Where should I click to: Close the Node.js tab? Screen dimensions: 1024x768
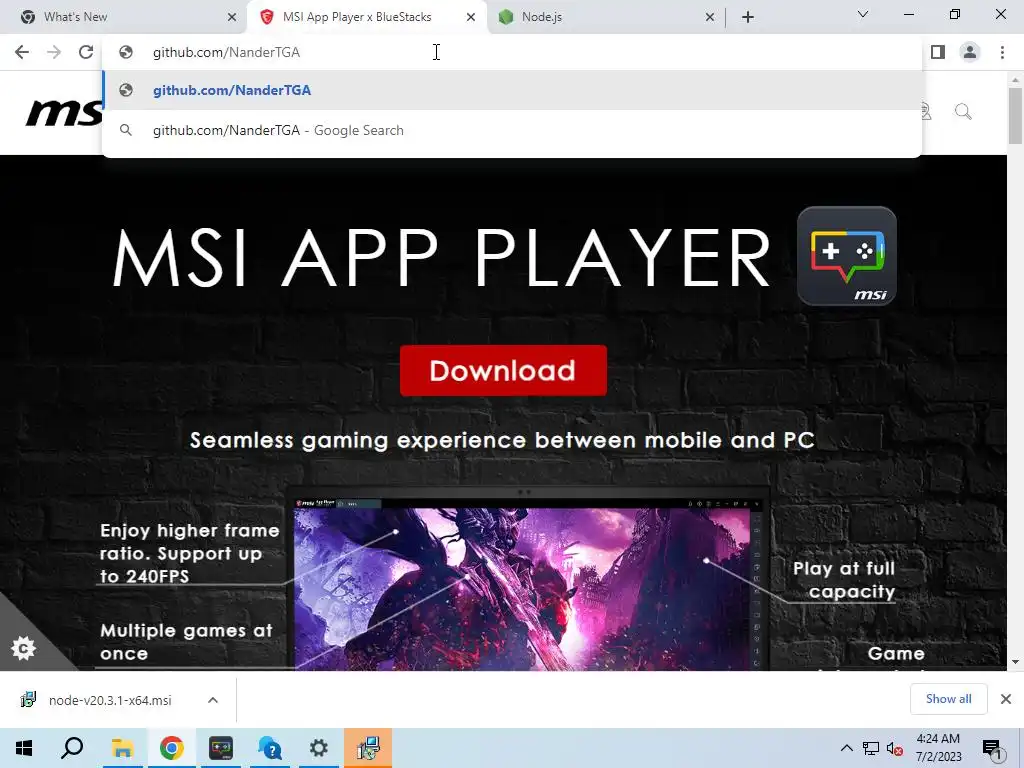710,17
